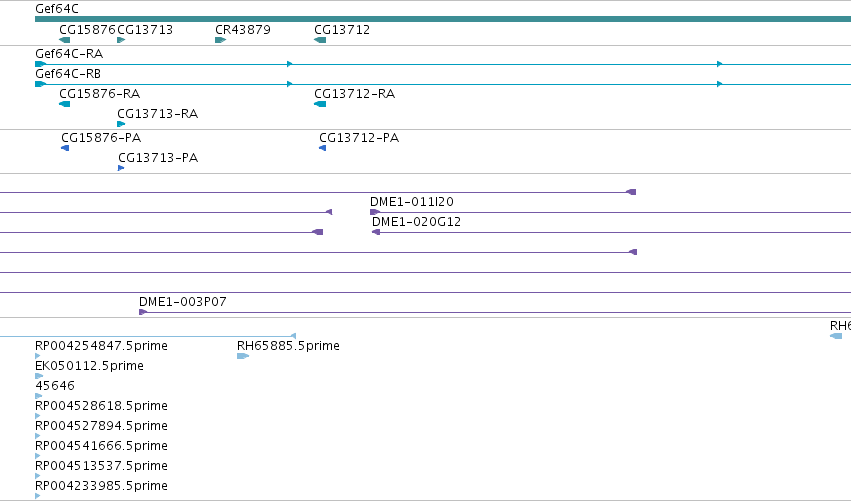Select the CG15876-RA label

(x=99, y=94)
